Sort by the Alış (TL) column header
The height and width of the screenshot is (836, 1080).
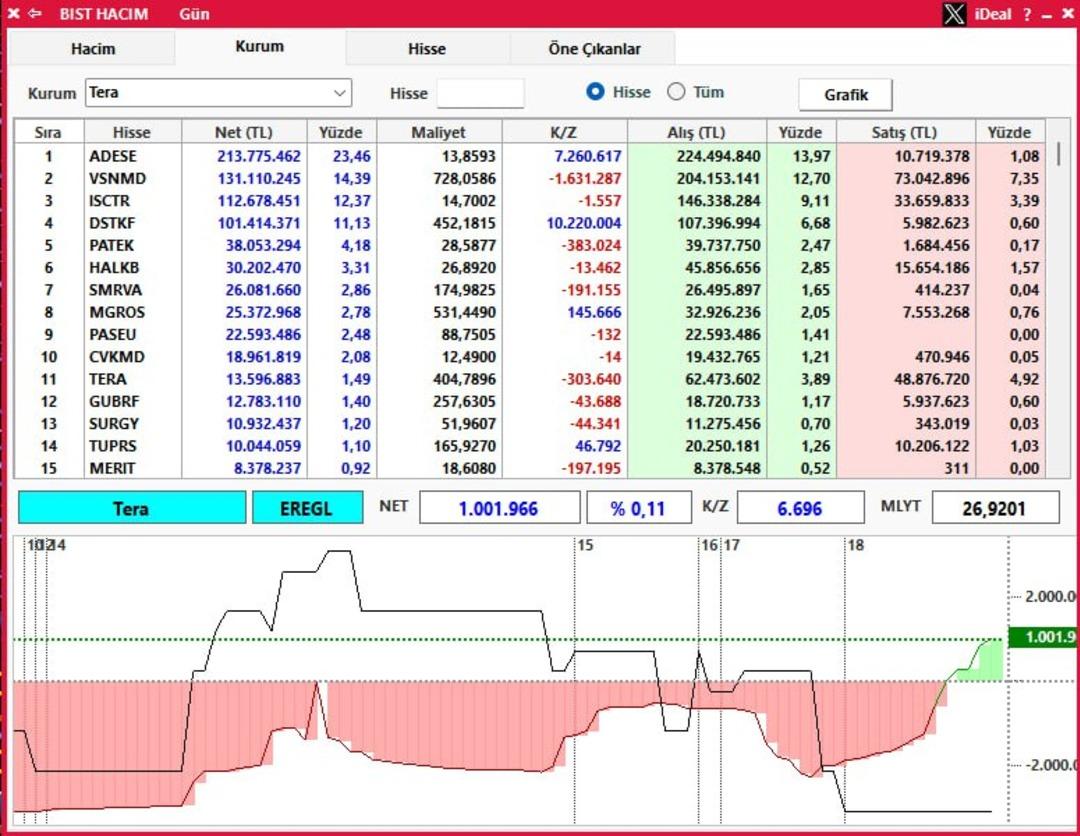click(x=696, y=132)
